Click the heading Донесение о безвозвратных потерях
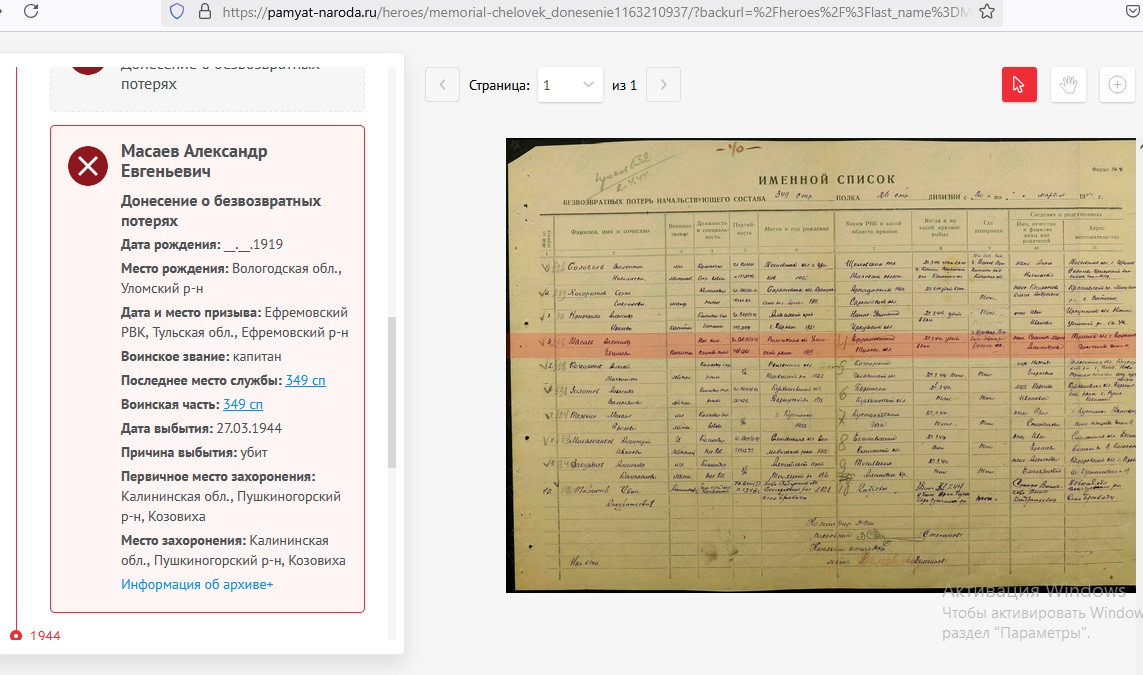 click(221, 211)
